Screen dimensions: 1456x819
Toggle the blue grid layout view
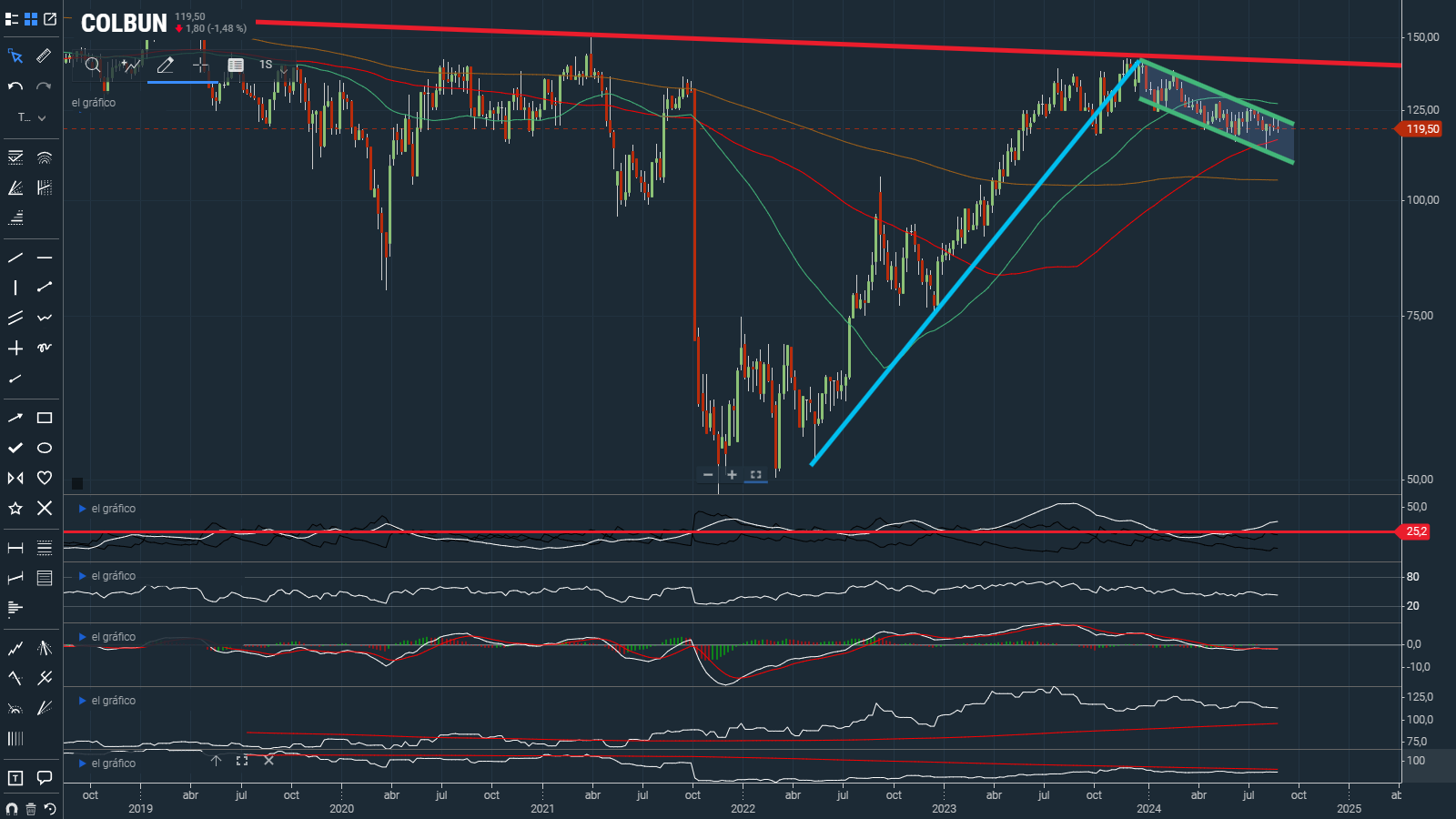pyautogui.click(x=31, y=19)
